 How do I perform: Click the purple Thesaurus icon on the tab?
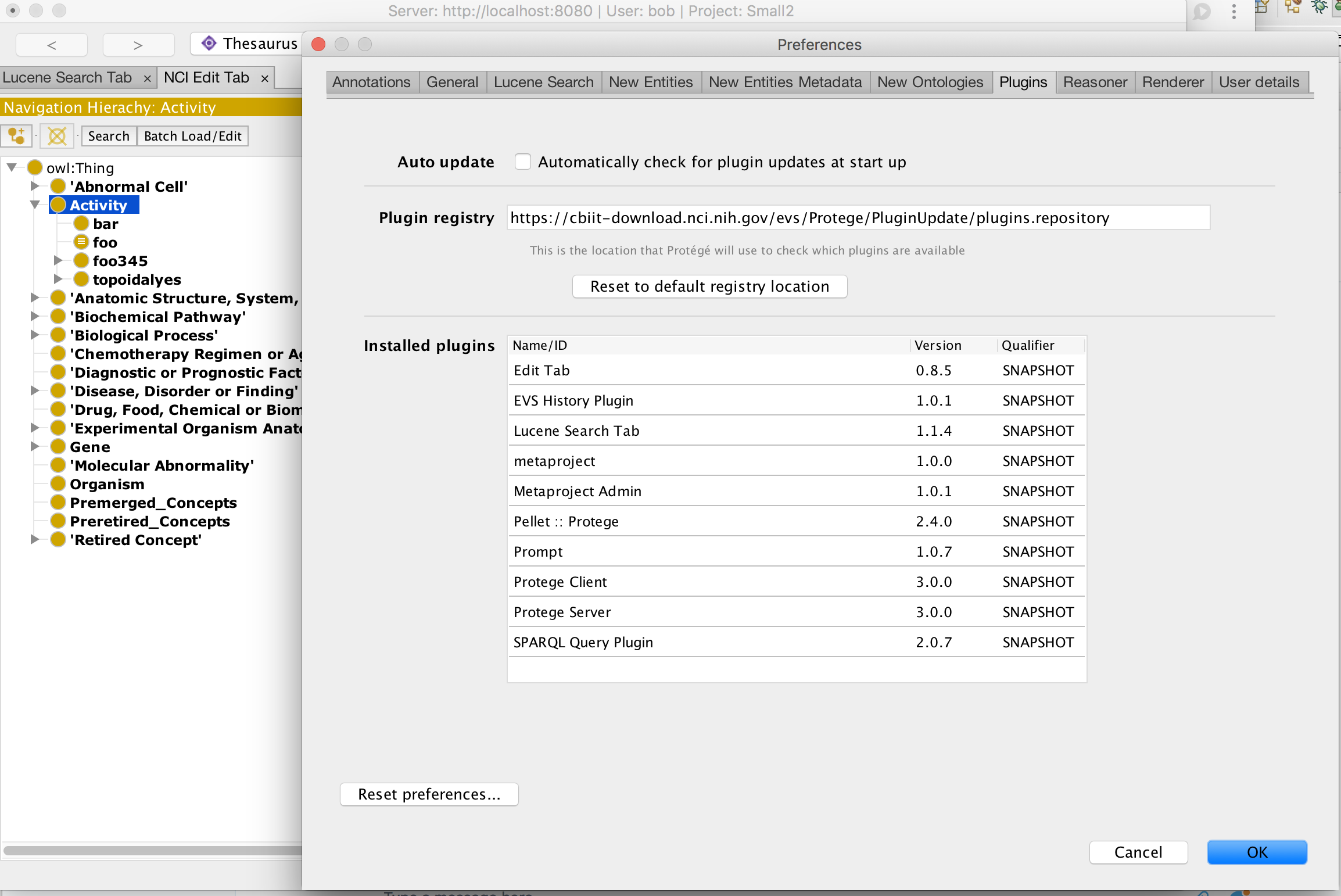pos(208,43)
